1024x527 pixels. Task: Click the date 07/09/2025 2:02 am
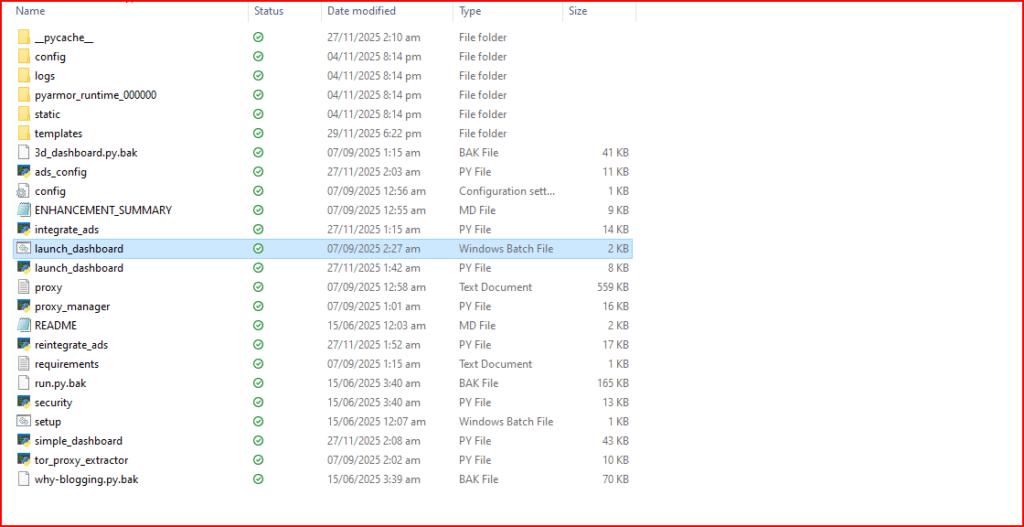[374, 460]
